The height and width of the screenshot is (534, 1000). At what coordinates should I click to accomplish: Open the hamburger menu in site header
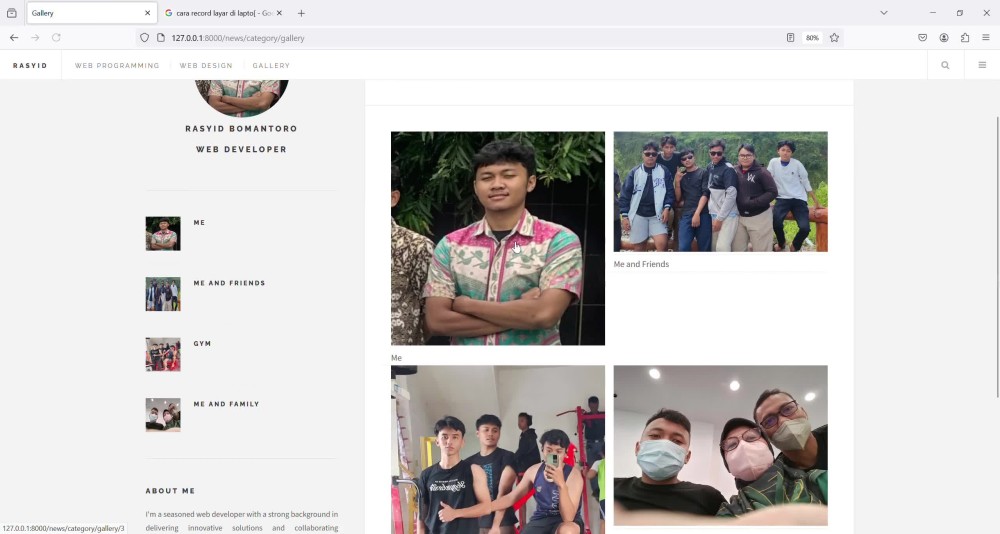coord(982,65)
